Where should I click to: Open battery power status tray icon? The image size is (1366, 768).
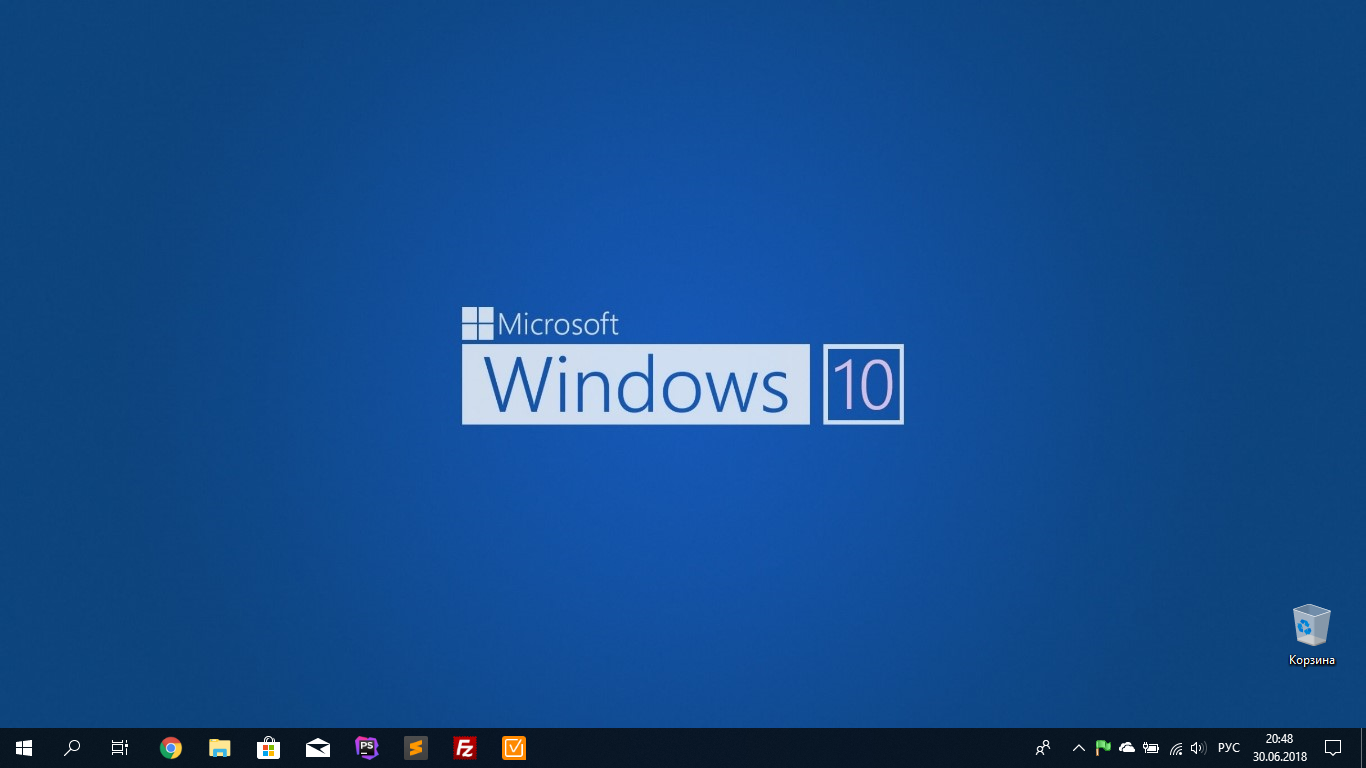pyautogui.click(x=1151, y=748)
